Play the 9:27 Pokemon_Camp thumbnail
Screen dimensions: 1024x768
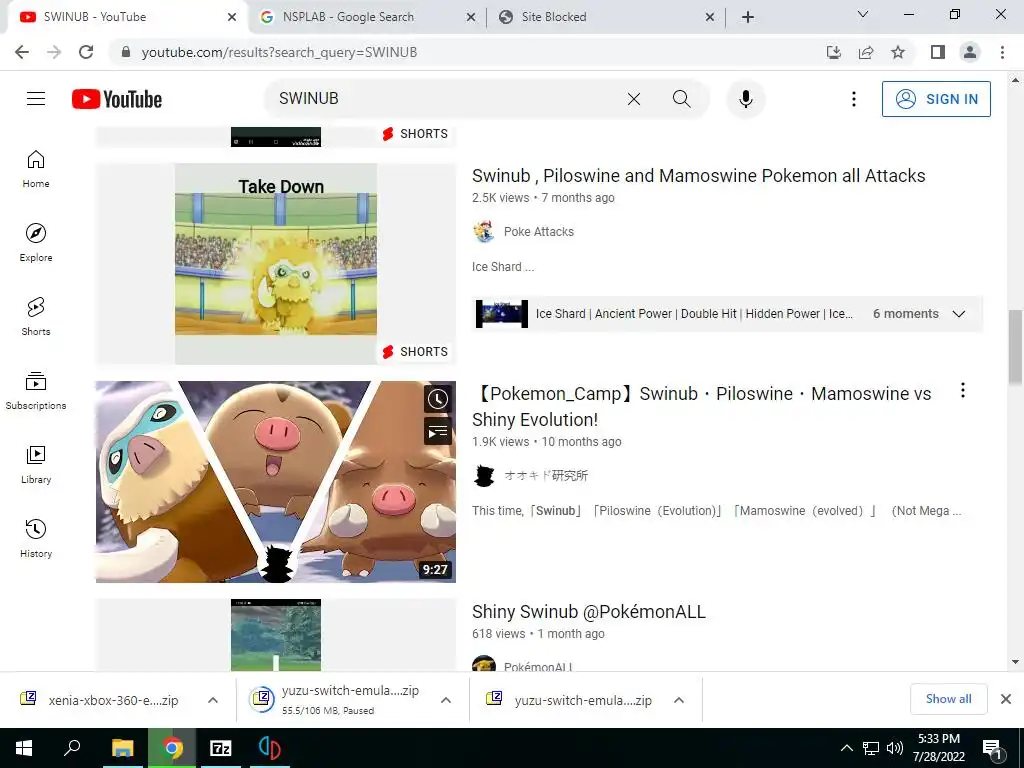pos(276,482)
